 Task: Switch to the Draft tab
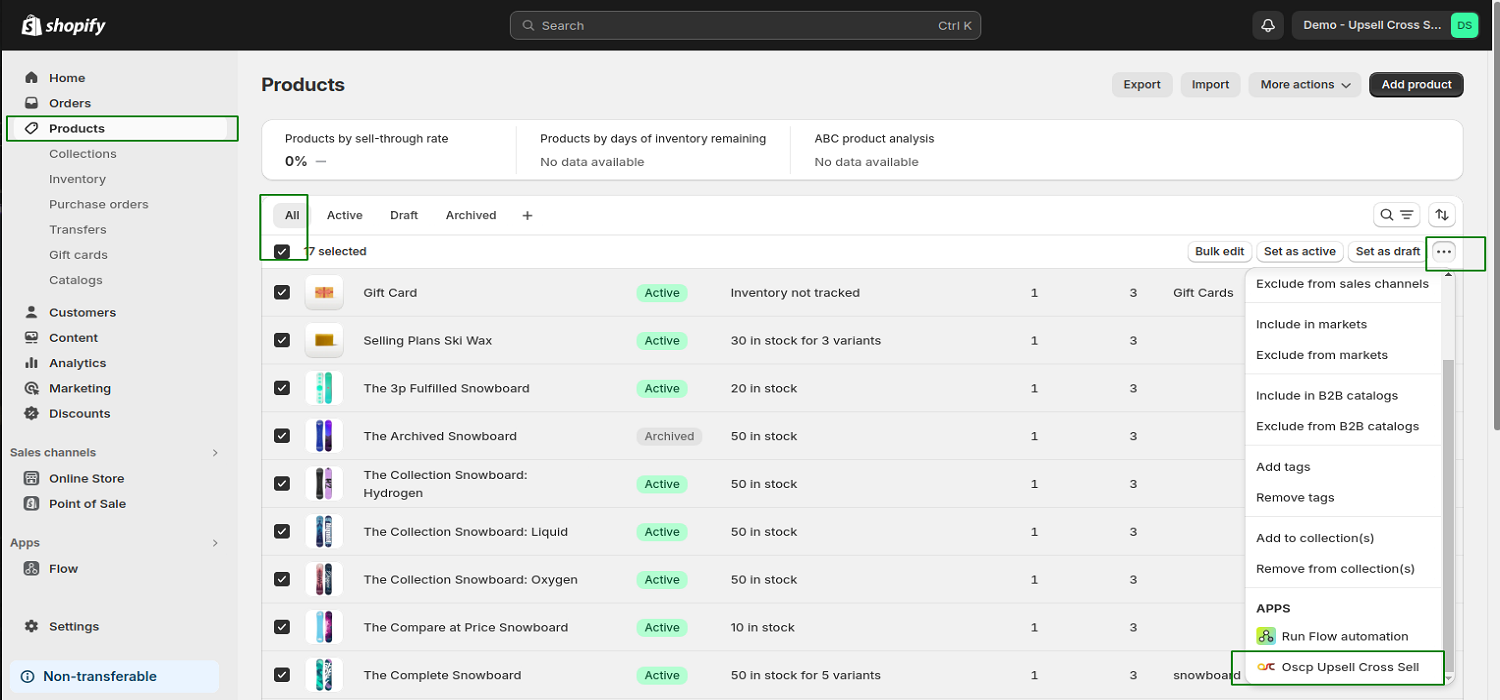coord(404,216)
